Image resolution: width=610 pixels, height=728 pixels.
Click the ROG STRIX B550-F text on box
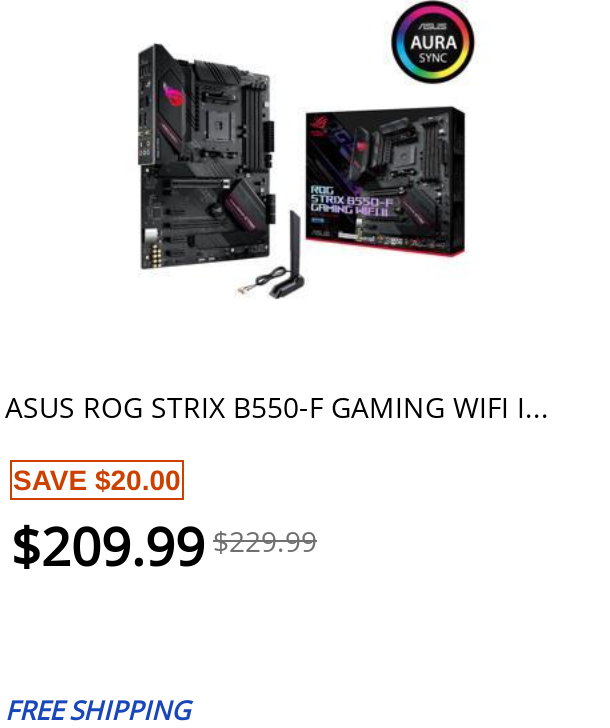coord(351,200)
